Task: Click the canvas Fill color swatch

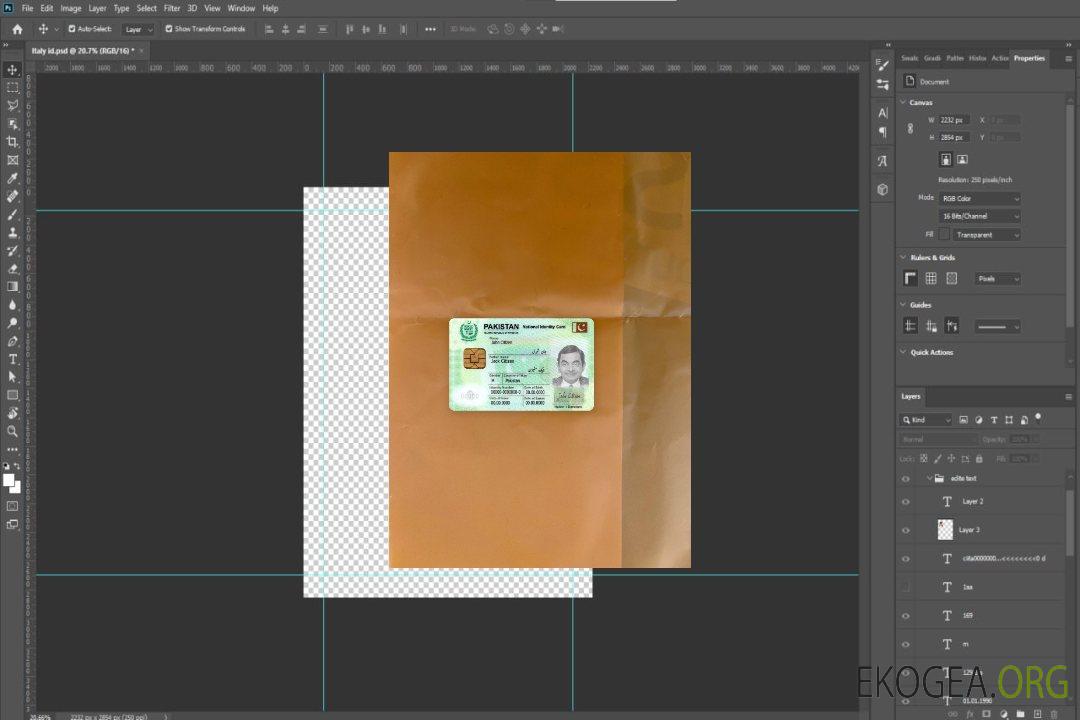Action: (944, 234)
